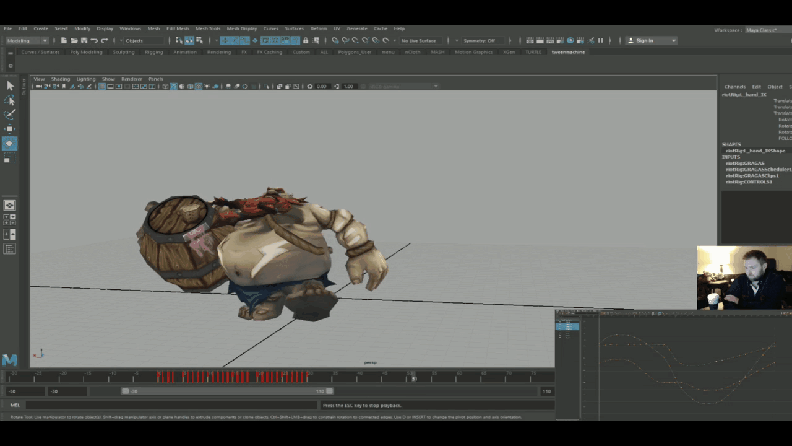Viewport: 792px width, 446px height.
Task: Select the tweenmachine shelf tab
Action: (x=568, y=52)
